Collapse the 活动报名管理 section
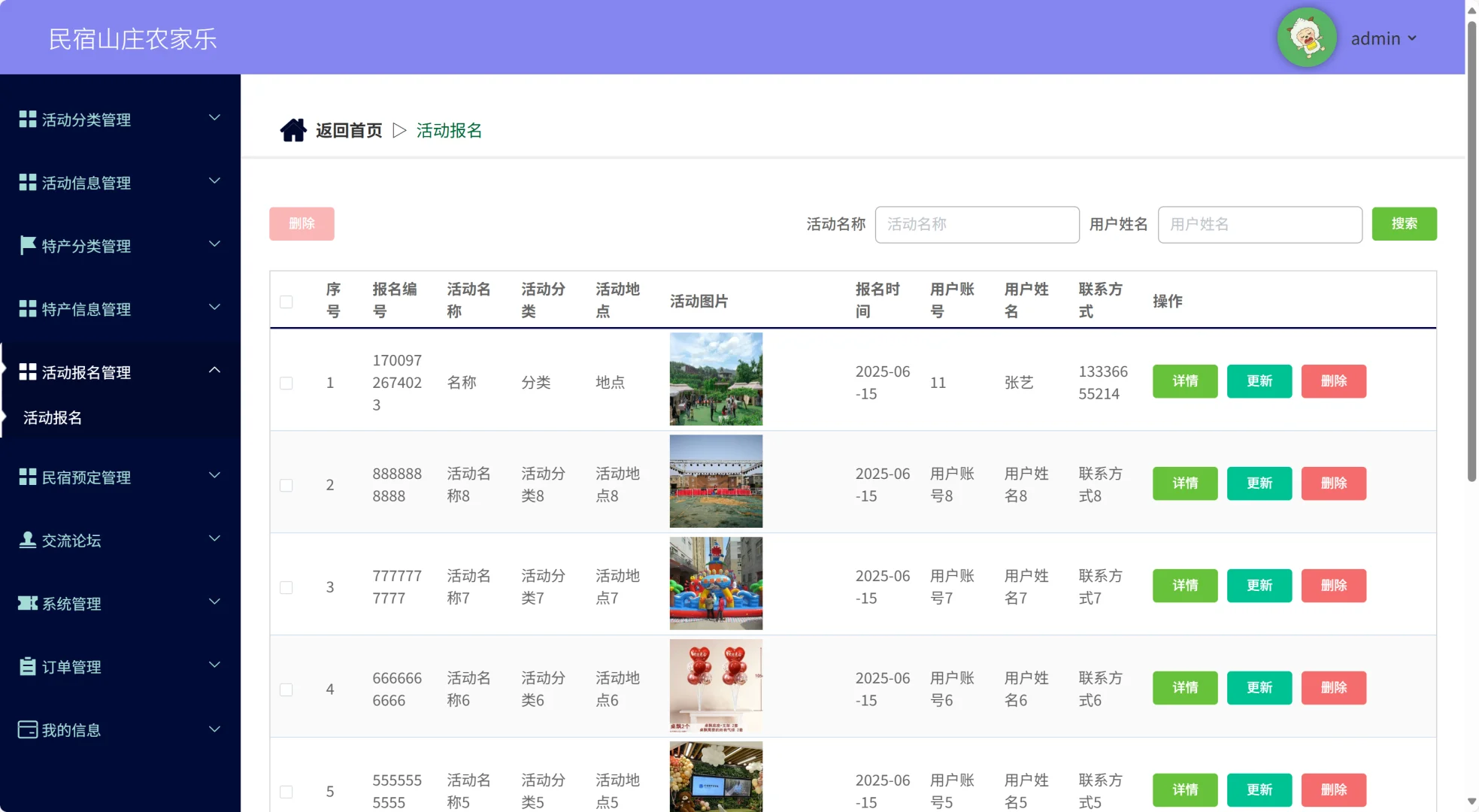 214,370
